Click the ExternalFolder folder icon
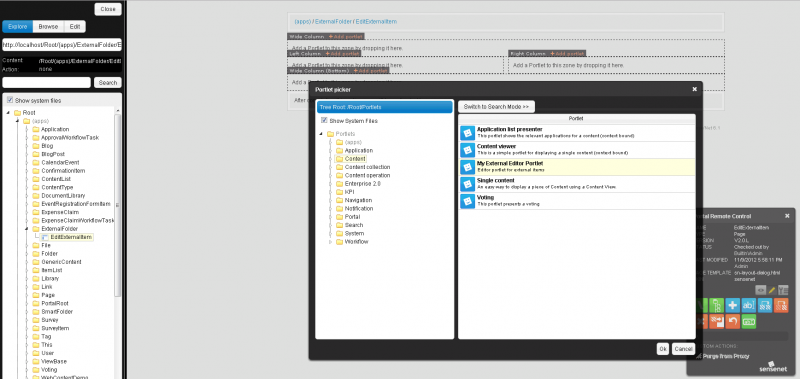The height and width of the screenshot is (379, 800). click(36, 229)
